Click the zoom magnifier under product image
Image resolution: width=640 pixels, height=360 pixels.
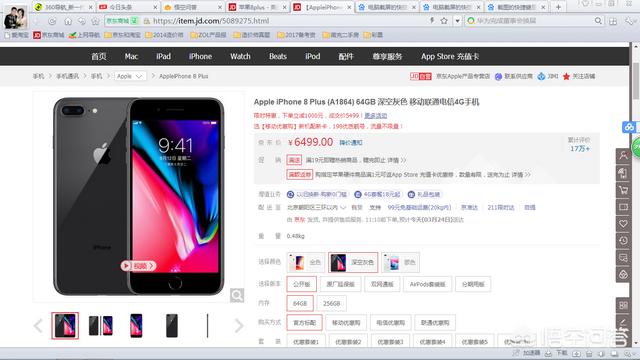pyautogui.click(x=237, y=295)
